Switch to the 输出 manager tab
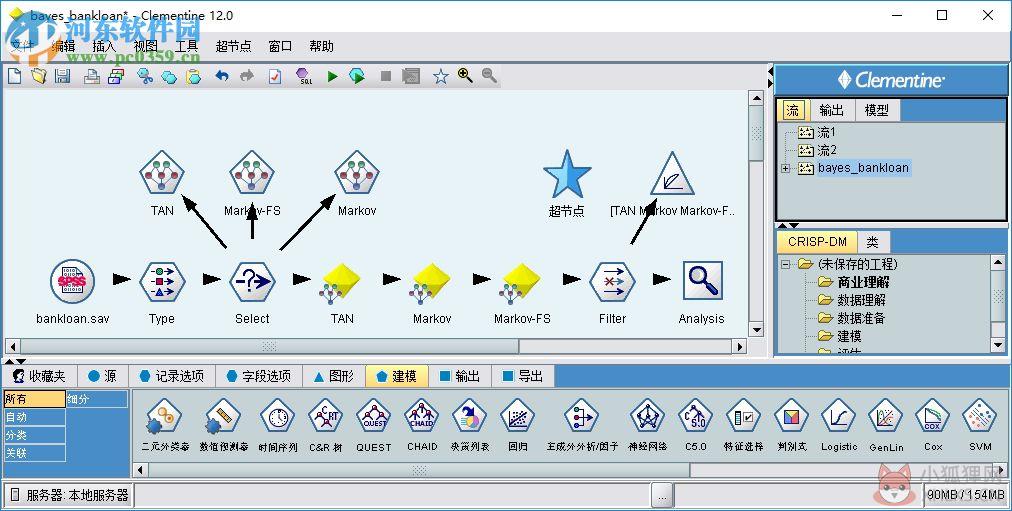The image size is (1012, 511). (831, 110)
